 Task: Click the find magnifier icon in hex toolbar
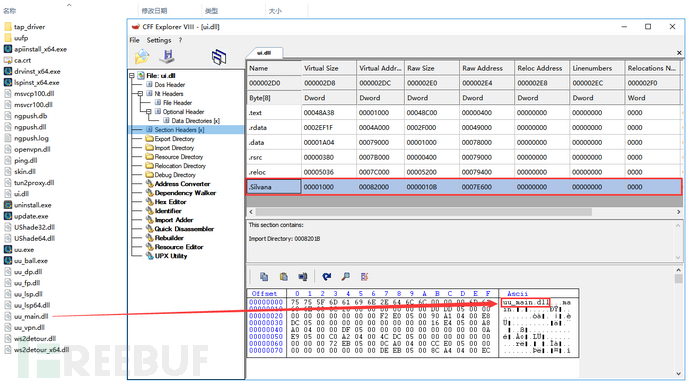[346, 276]
